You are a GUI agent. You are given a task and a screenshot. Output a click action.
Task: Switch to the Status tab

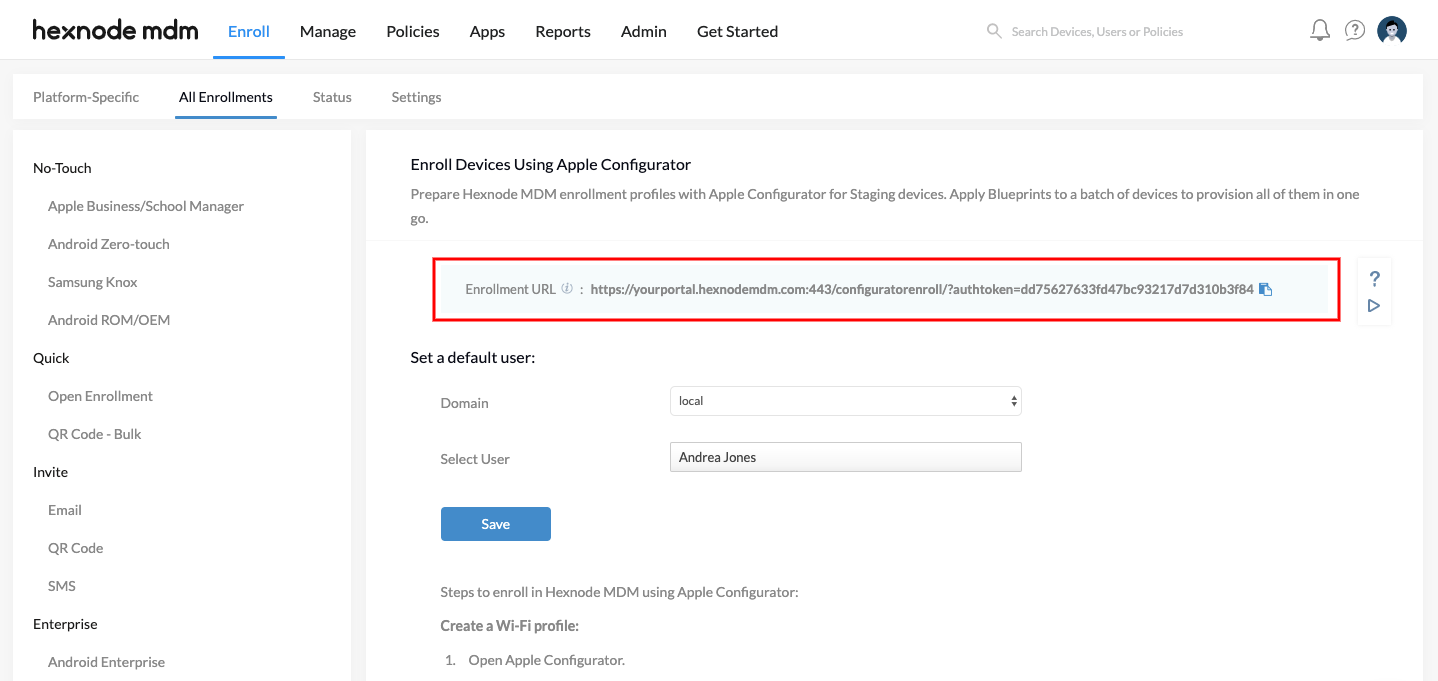332,97
